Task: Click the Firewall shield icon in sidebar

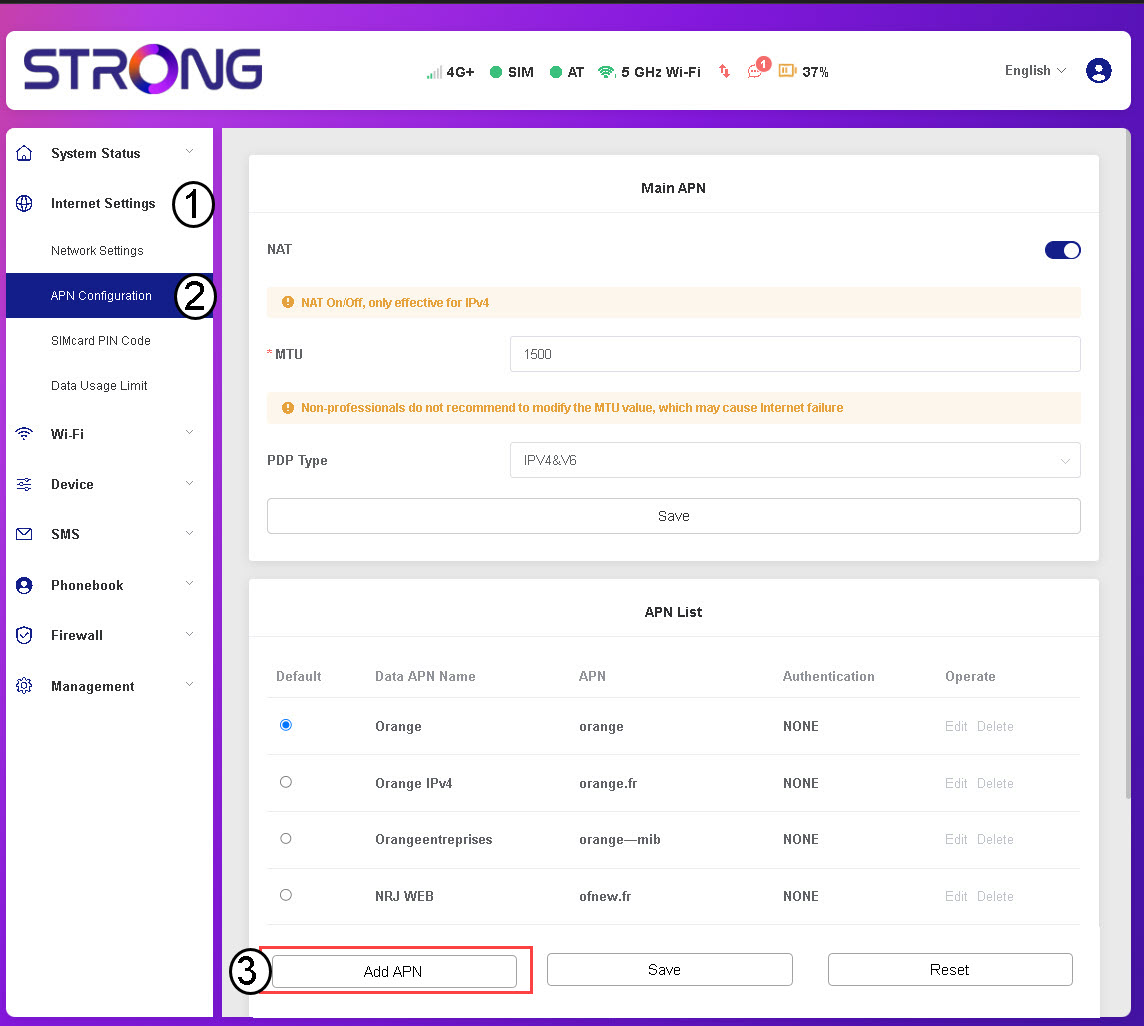Action: 25,635
